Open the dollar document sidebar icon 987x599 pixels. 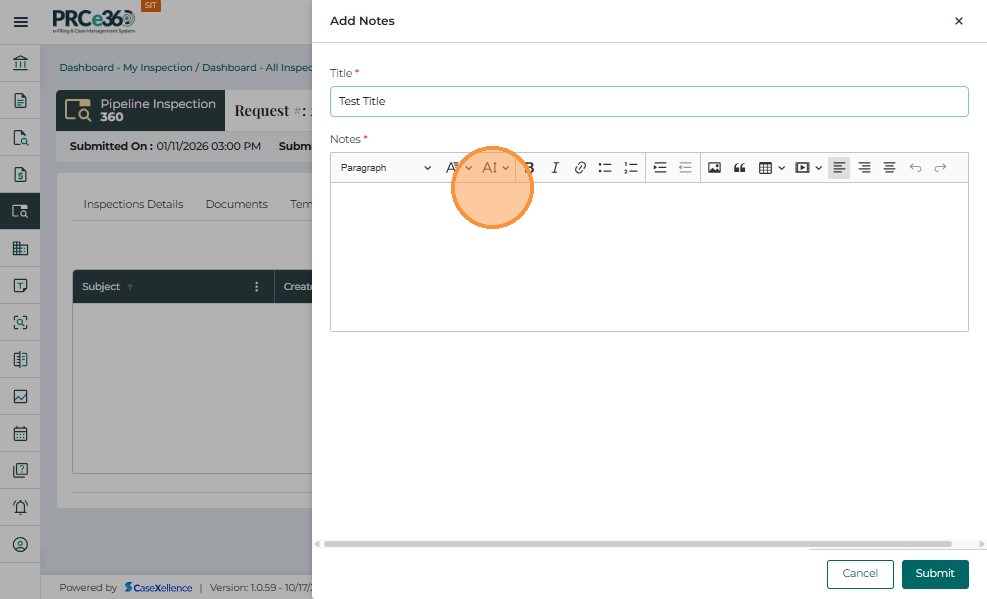coord(20,174)
